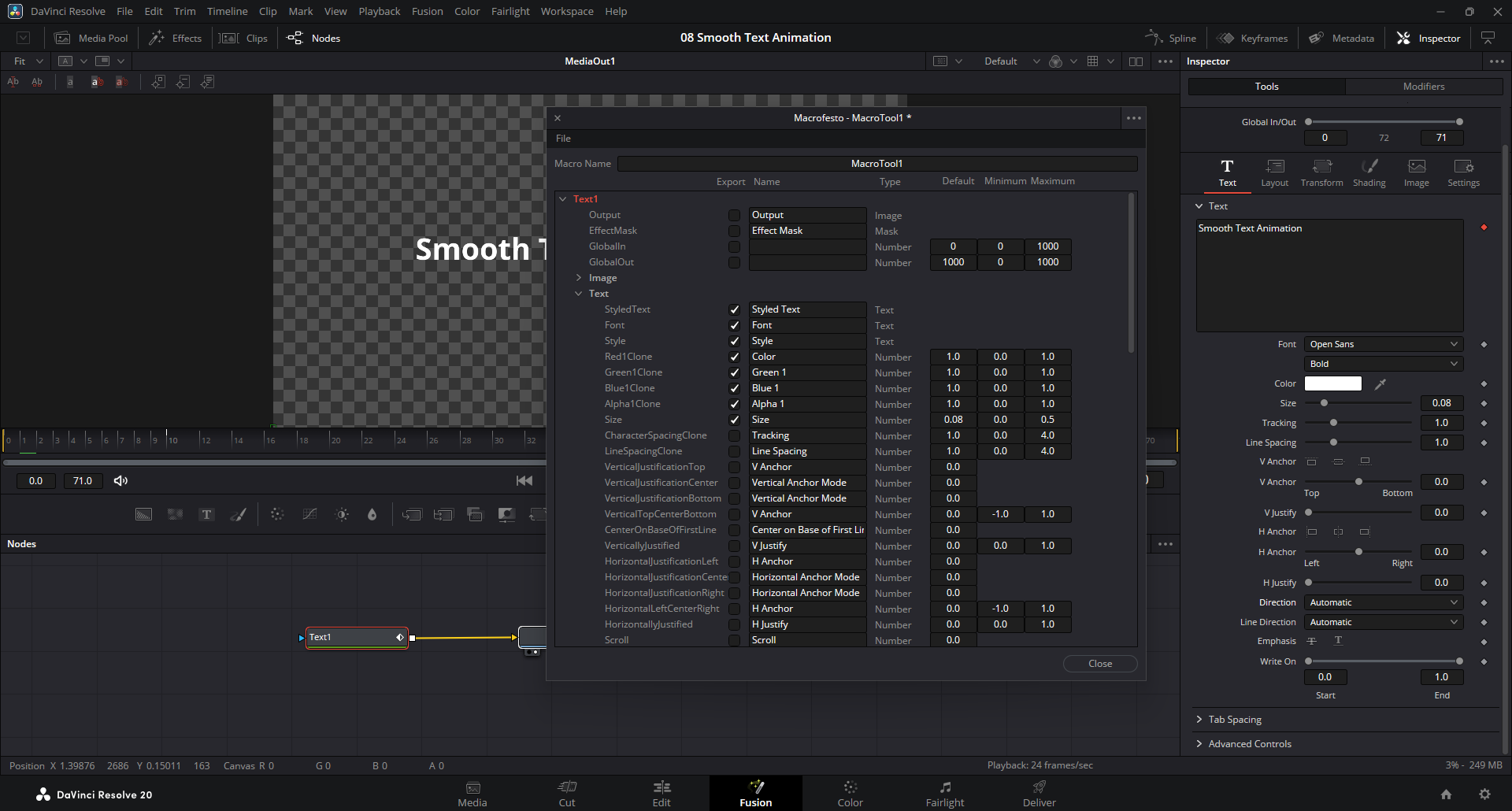Uncheck the StyledText export checkbox
Viewport: 1512px width, 811px height.
pos(734,309)
